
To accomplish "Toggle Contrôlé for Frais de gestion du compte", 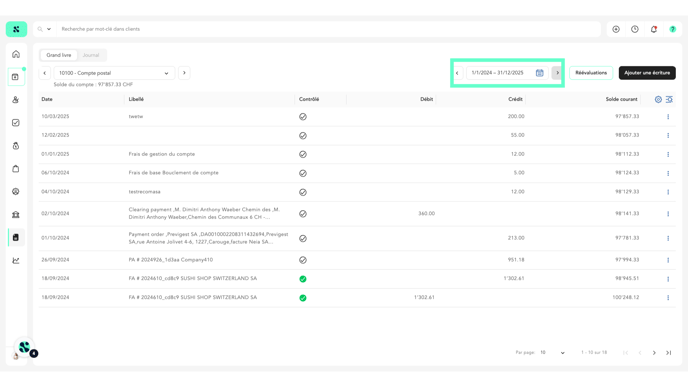I will point(303,154).
